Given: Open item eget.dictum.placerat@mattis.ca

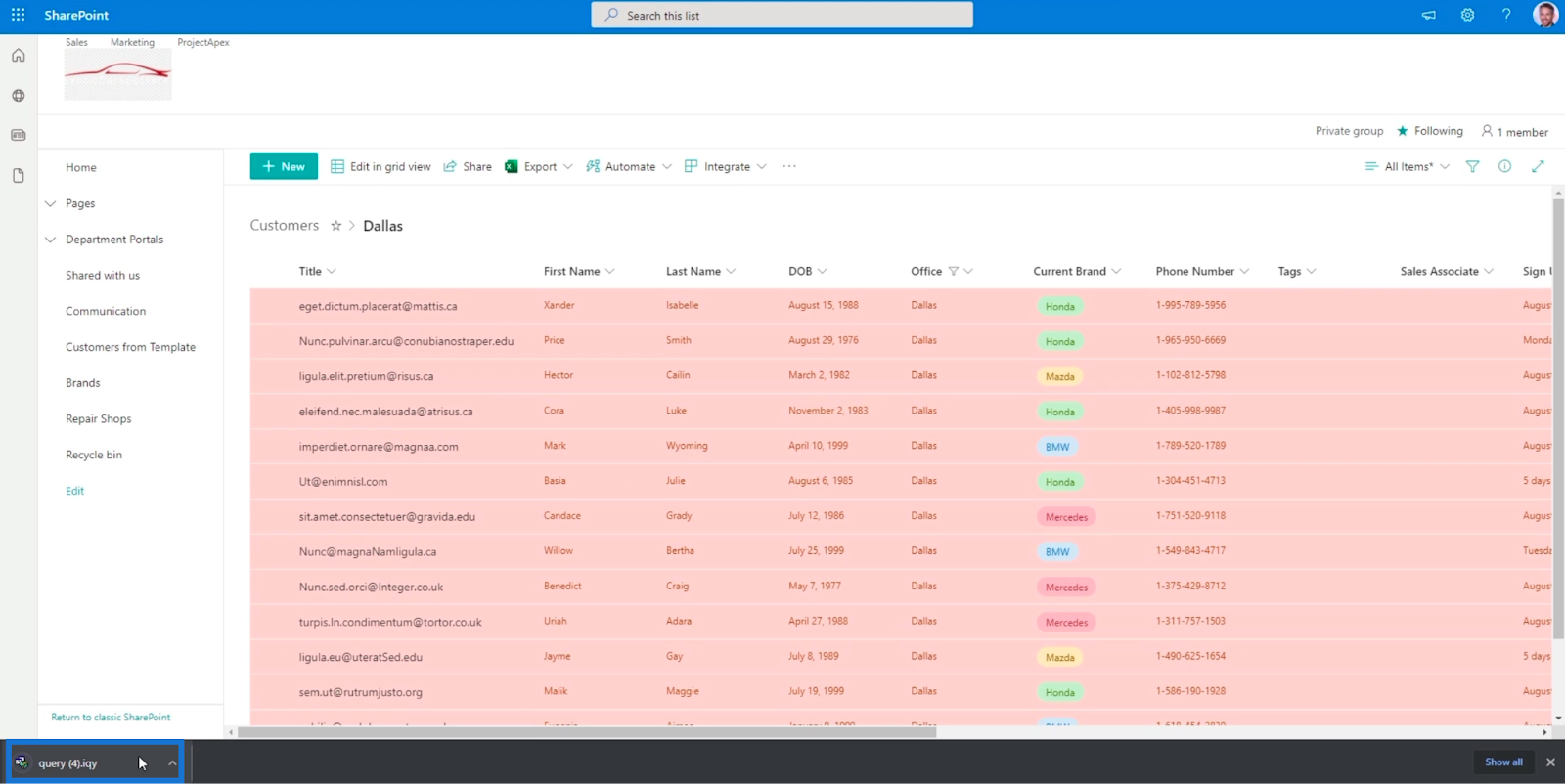Looking at the screenshot, I should (x=378, y=307).
